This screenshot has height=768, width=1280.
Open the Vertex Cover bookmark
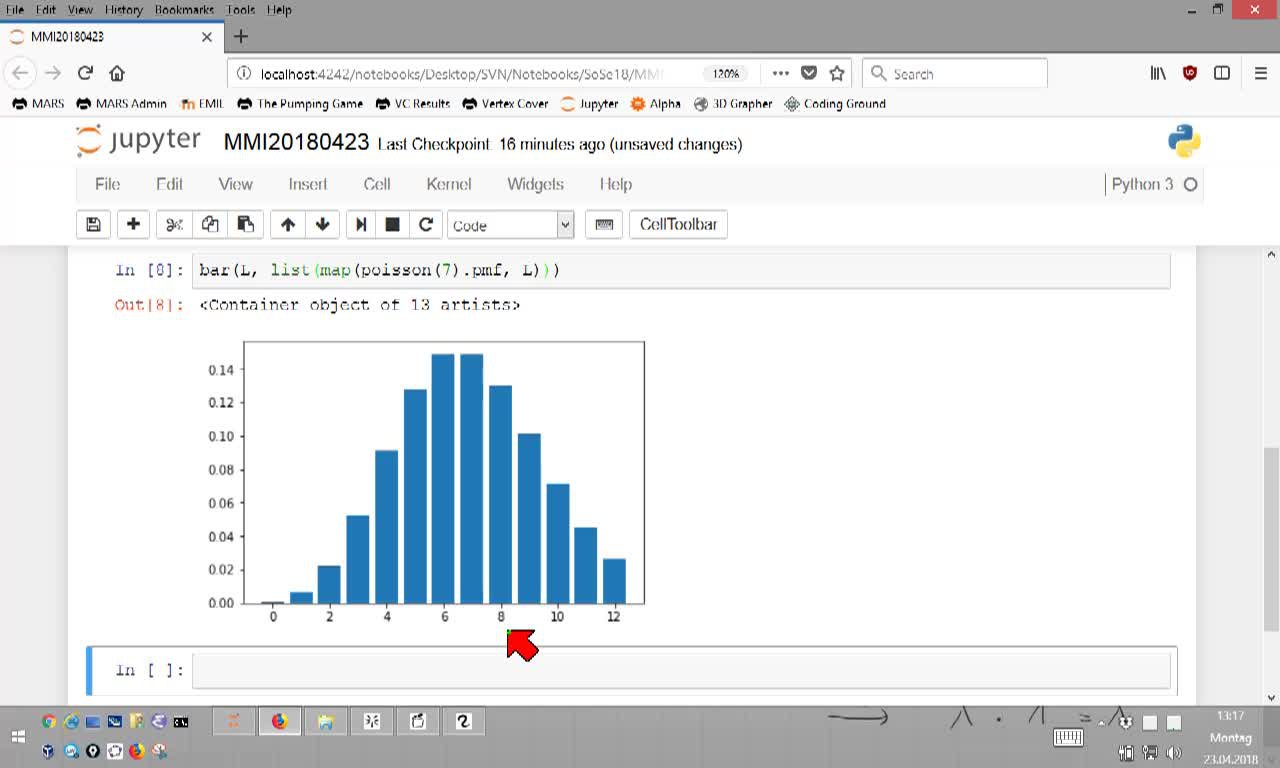[505, 103]
